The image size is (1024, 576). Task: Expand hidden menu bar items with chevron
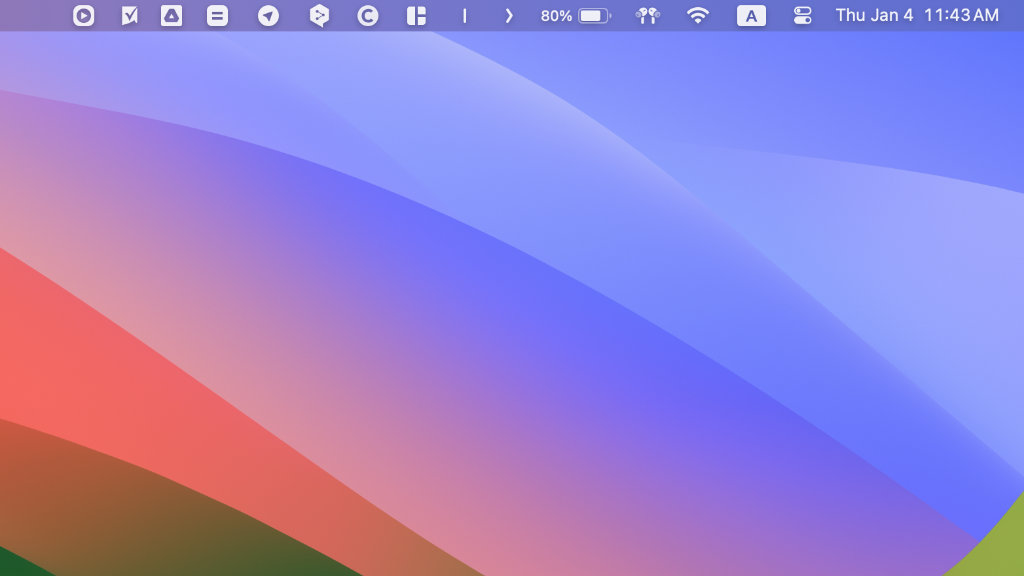point(509,16)
